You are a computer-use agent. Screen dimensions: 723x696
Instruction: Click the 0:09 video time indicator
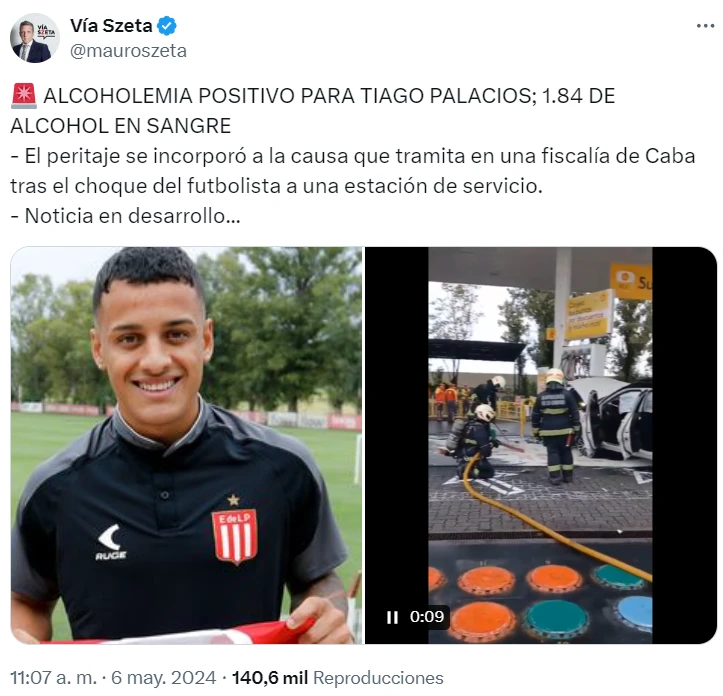427,617
